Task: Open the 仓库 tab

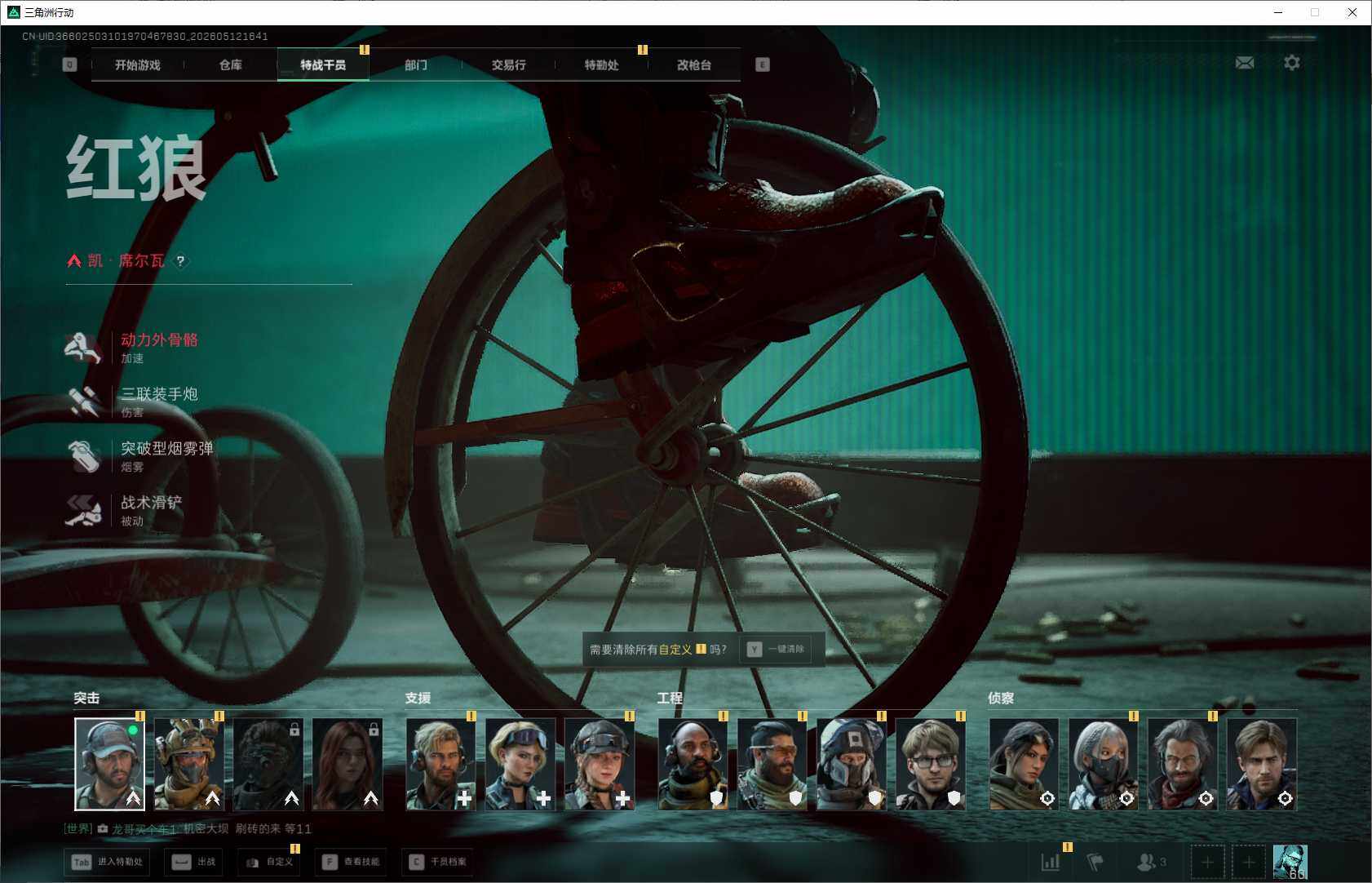Action: (x=231, y=65)
